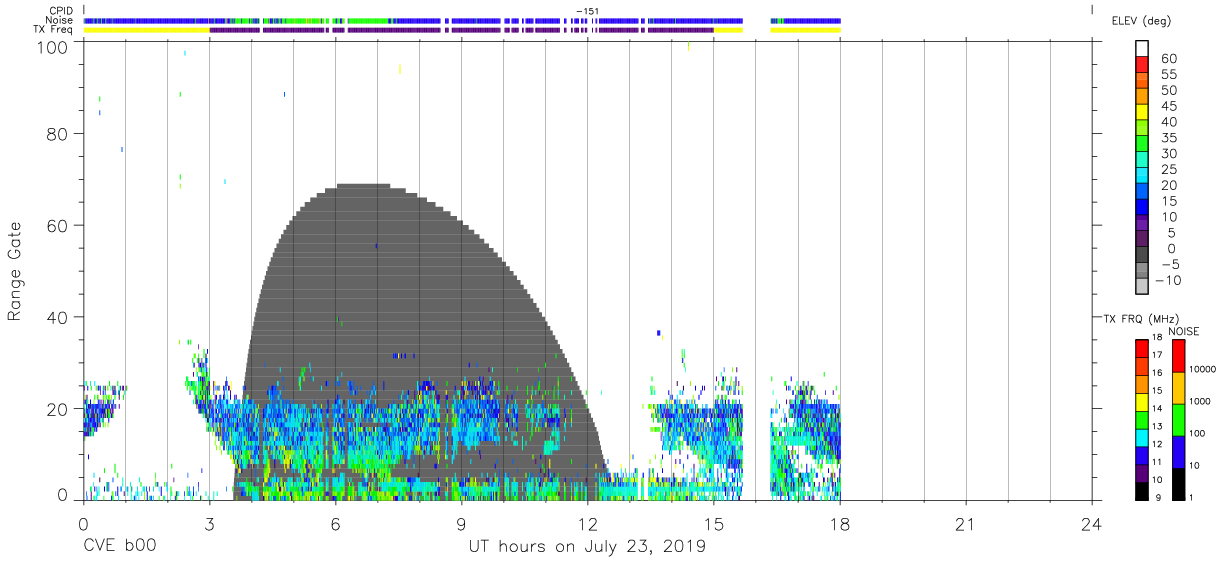Click the orange 1000 noise level band
1228x567 pixels.
1178,387
